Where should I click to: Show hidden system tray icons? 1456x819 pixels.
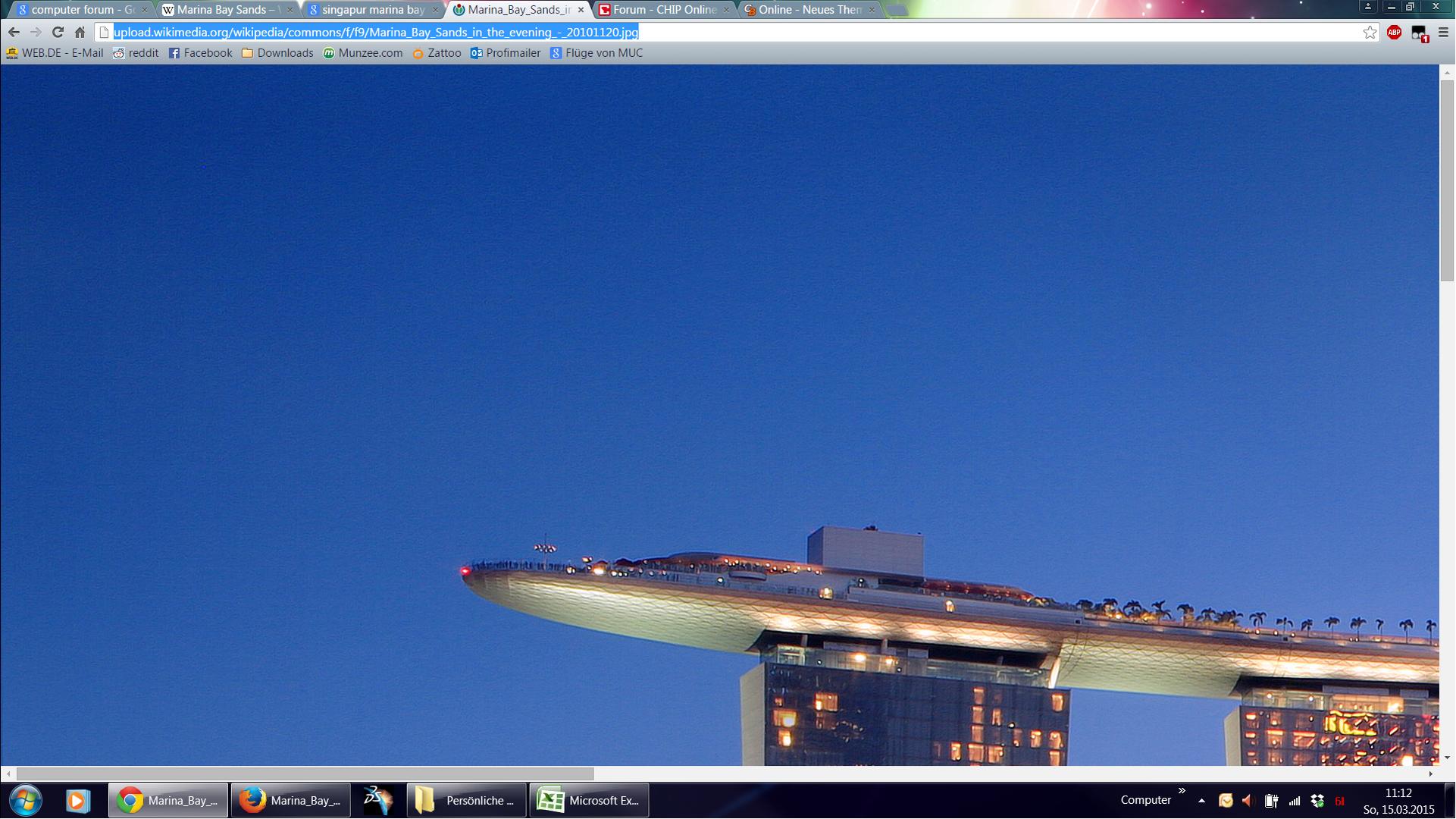click(1201, 801)
